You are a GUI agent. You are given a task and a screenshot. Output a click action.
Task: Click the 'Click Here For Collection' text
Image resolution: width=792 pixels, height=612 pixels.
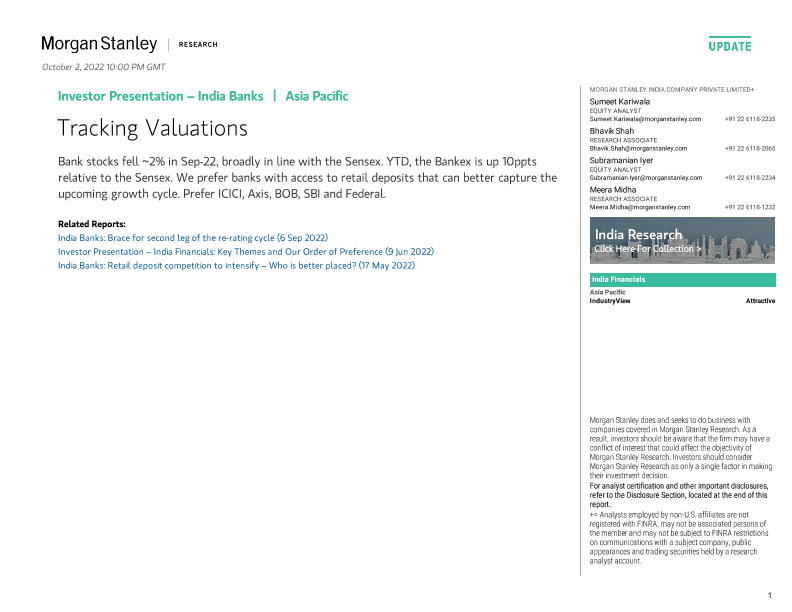647,249
